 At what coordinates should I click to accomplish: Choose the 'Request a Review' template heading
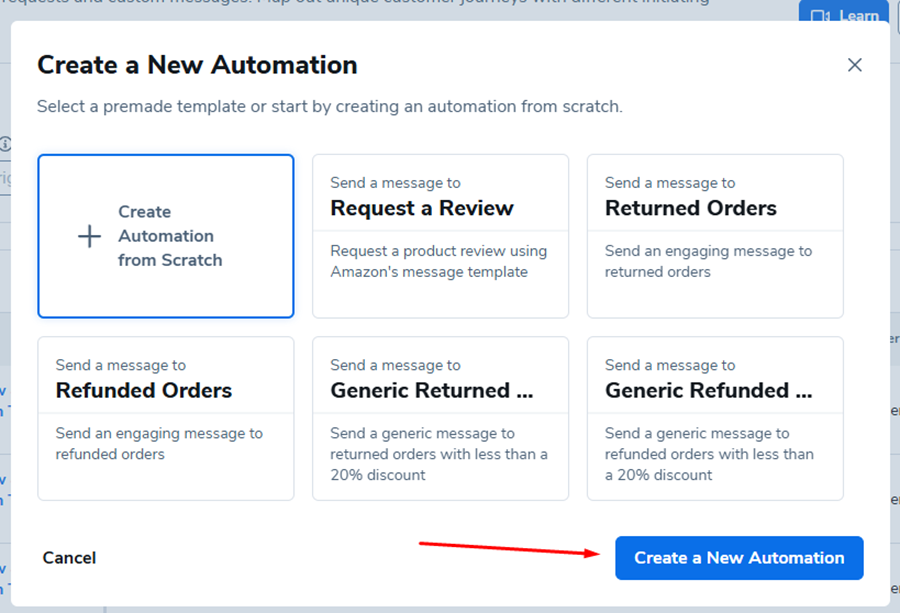pos(422,208)
